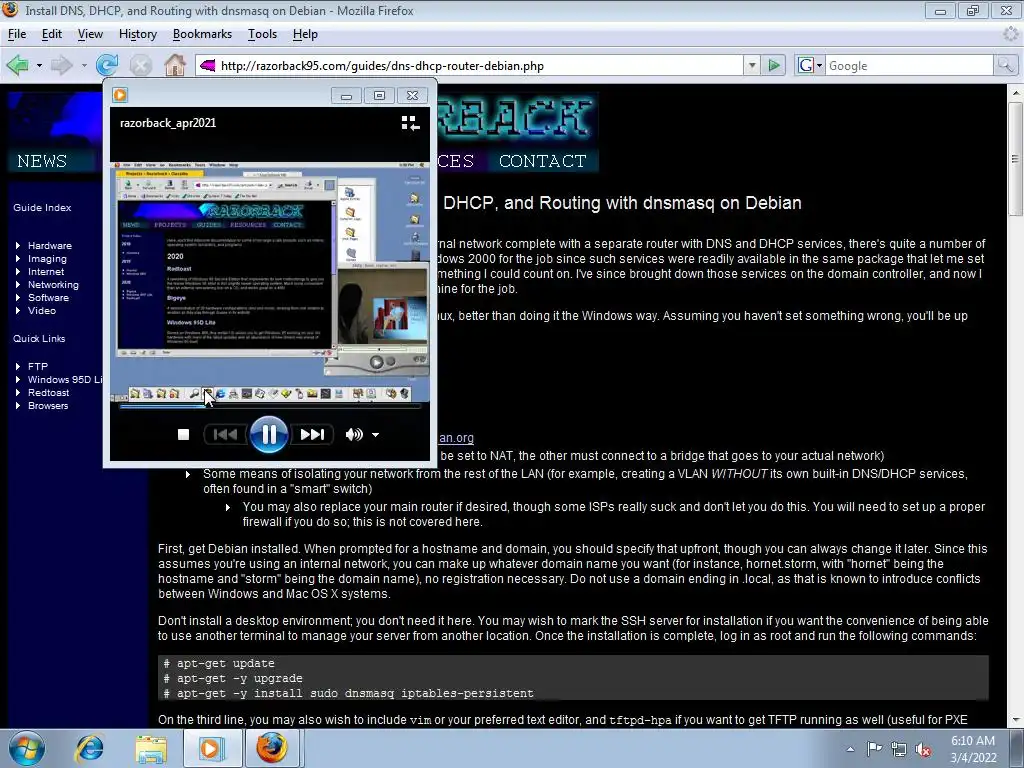Open the Firefox Home page button
Viewport: 1024px width, 768px height.
[174, 65]
